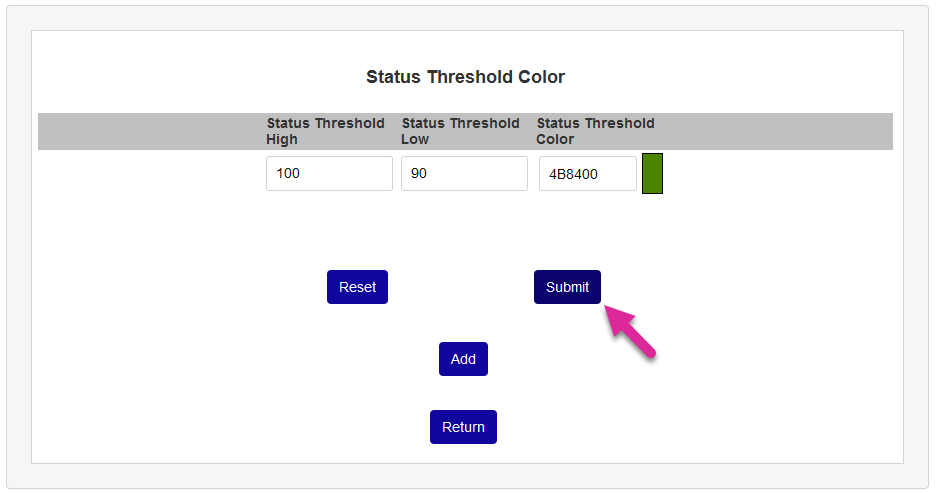Click the Status Threshold Color page title

coord(465,77)
